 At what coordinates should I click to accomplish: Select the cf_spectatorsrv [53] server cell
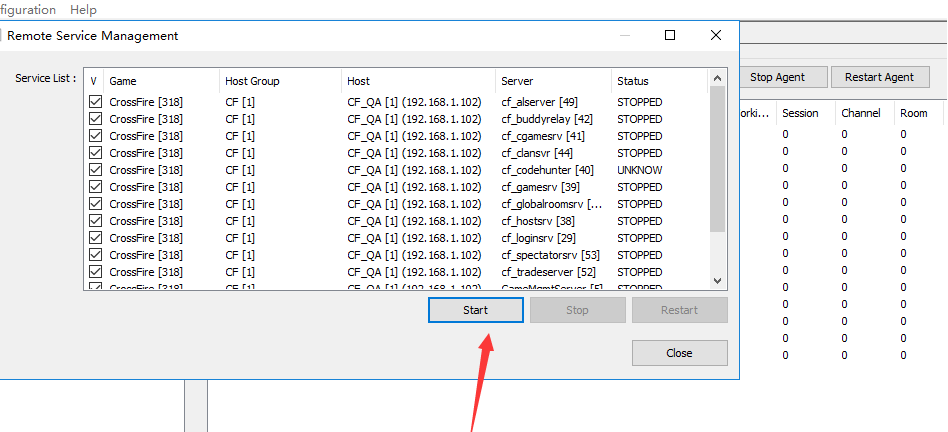tap(550, 254)
